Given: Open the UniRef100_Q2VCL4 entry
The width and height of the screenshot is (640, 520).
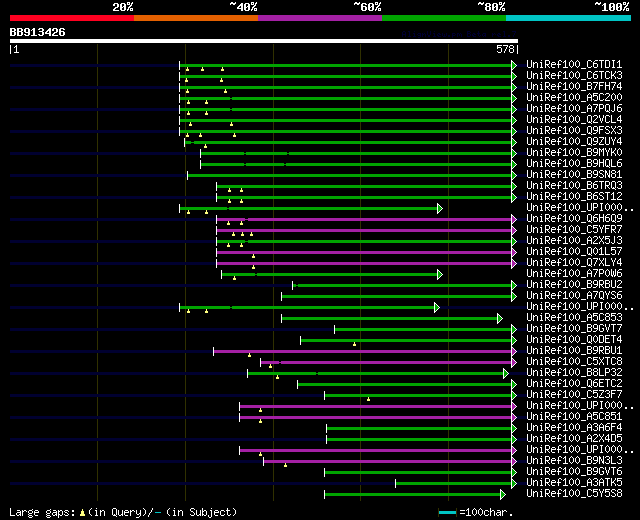Looking at the screenshot, I should pos(574,120).
